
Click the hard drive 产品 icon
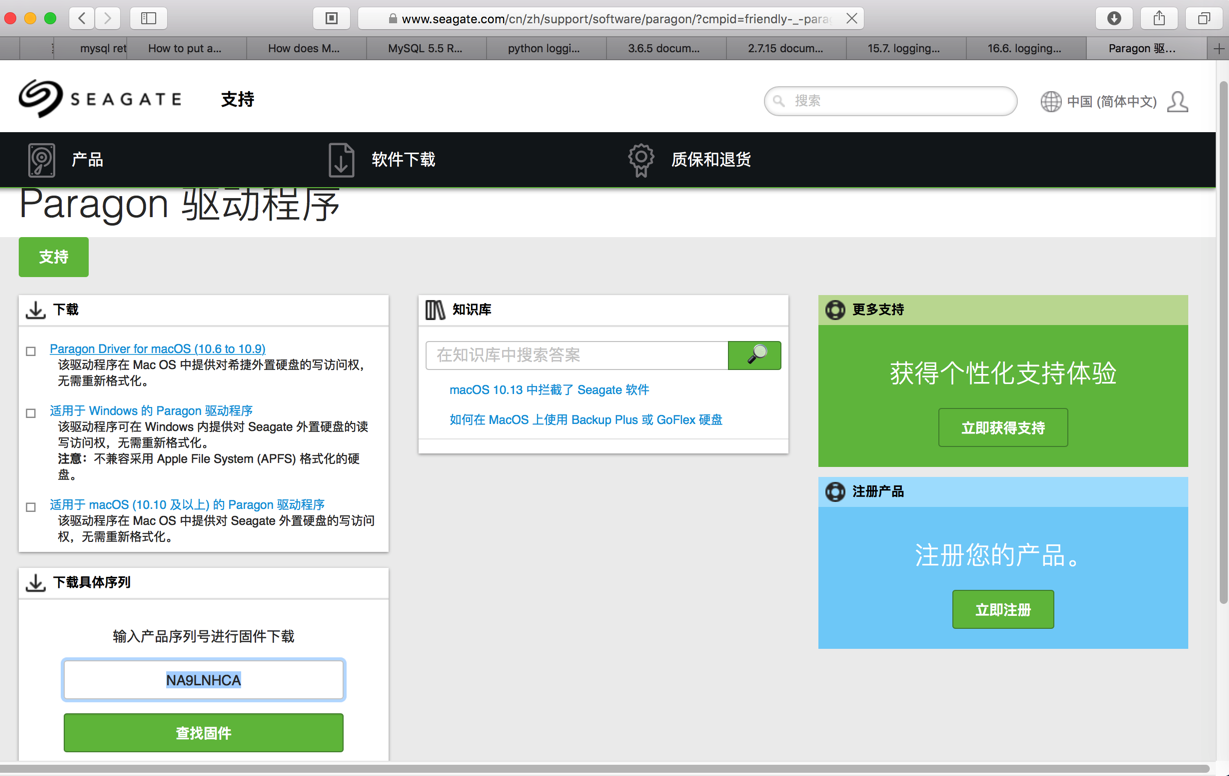[x=41, y=160]
